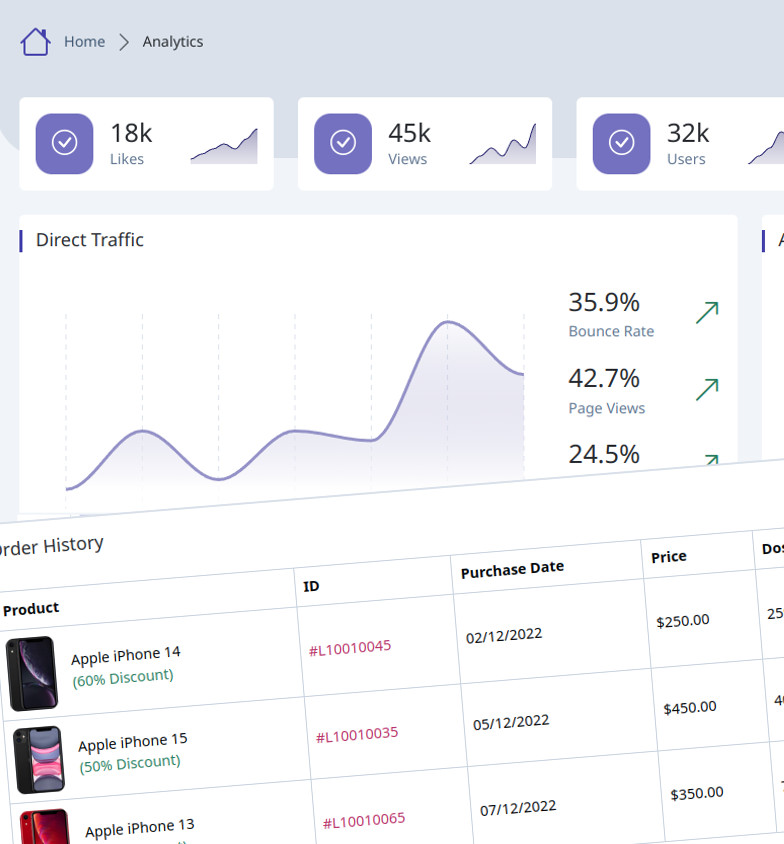This screenshot has width=784, height=844.
Task: Open order ID #L10010045
Action: (350, 648)
